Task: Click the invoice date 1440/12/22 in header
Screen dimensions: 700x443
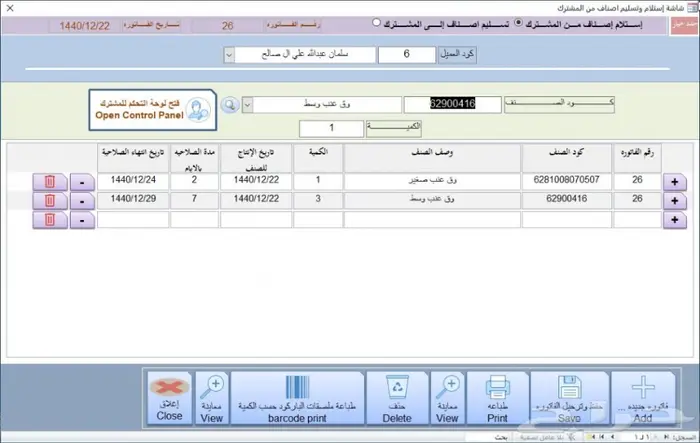Action: (85, 26)
